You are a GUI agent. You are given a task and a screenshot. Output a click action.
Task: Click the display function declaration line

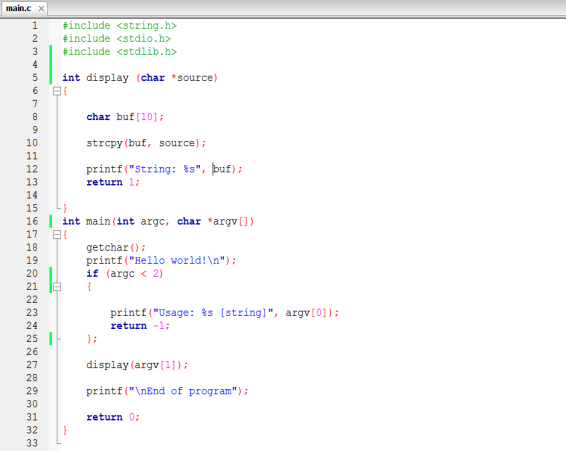coord(140,78)
